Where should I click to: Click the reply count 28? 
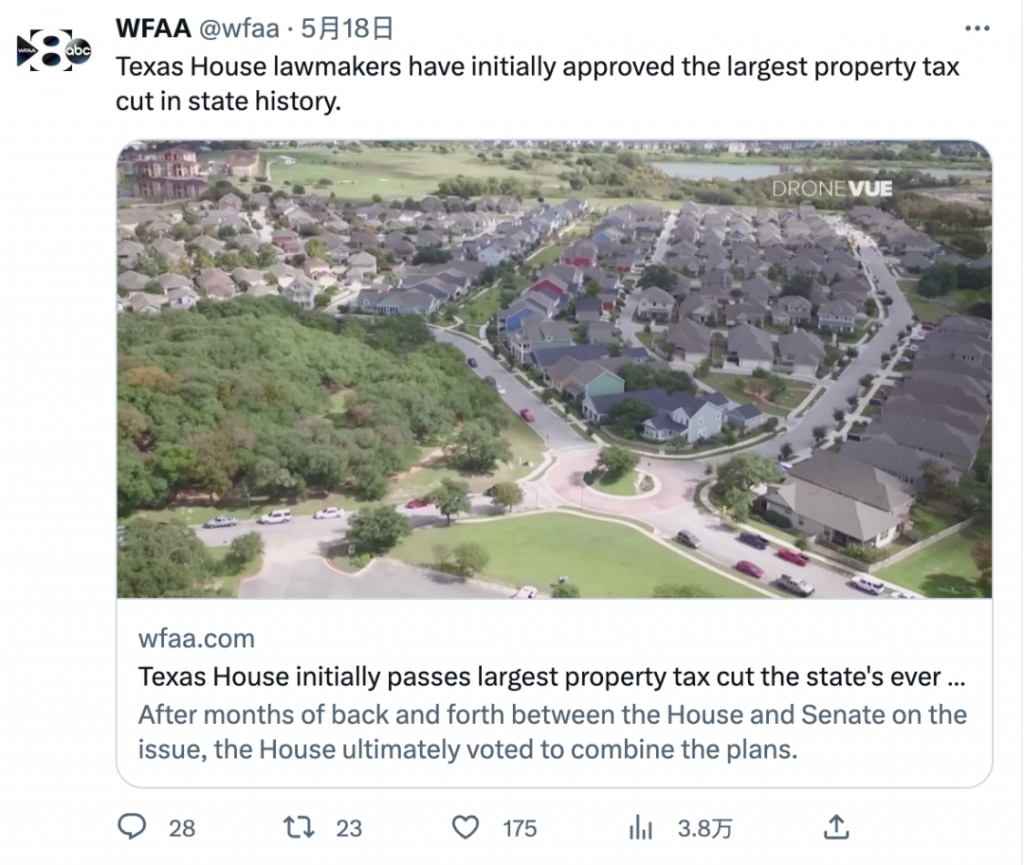182,828
